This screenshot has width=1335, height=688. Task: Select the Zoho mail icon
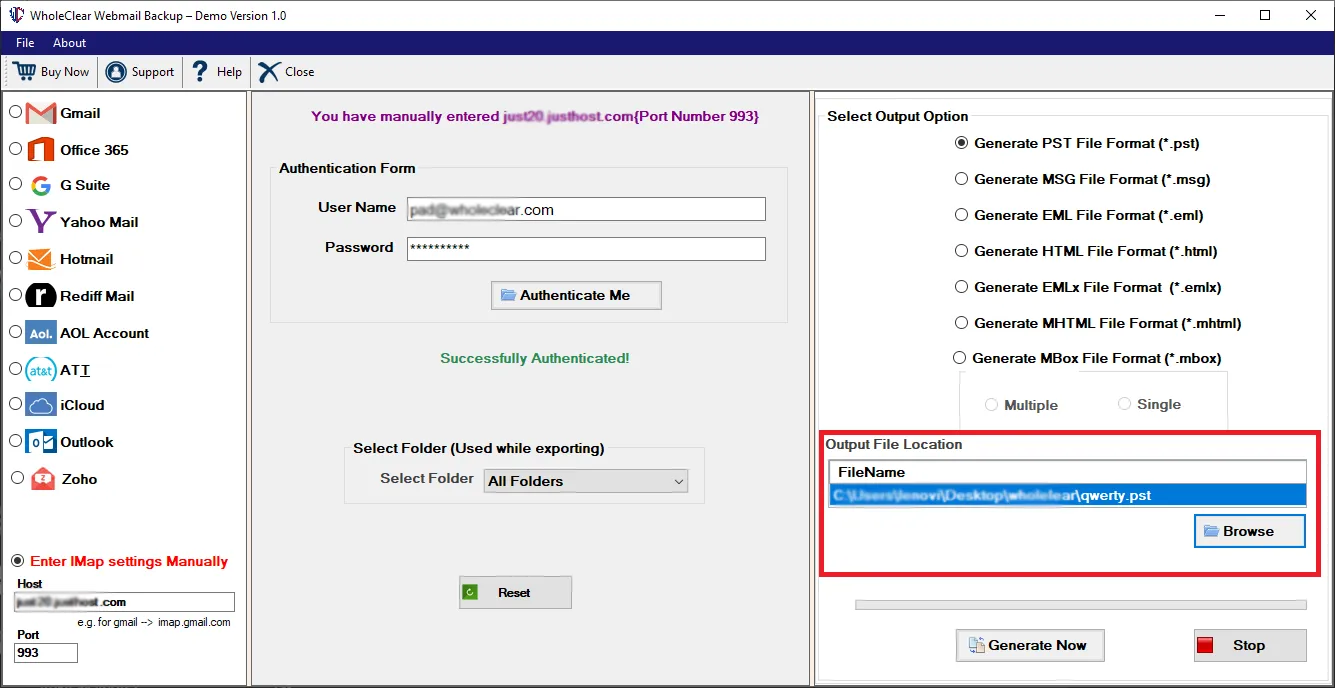pyautogui.click(x=43, y=479)
